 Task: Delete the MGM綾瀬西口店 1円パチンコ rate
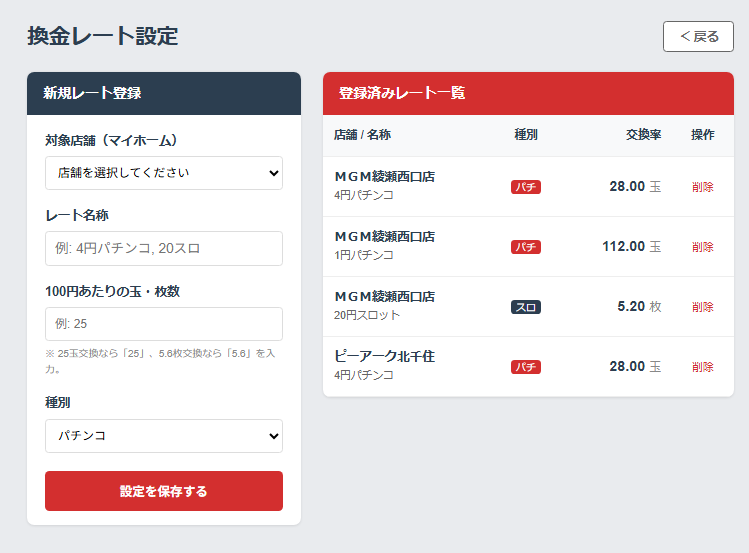702,247
